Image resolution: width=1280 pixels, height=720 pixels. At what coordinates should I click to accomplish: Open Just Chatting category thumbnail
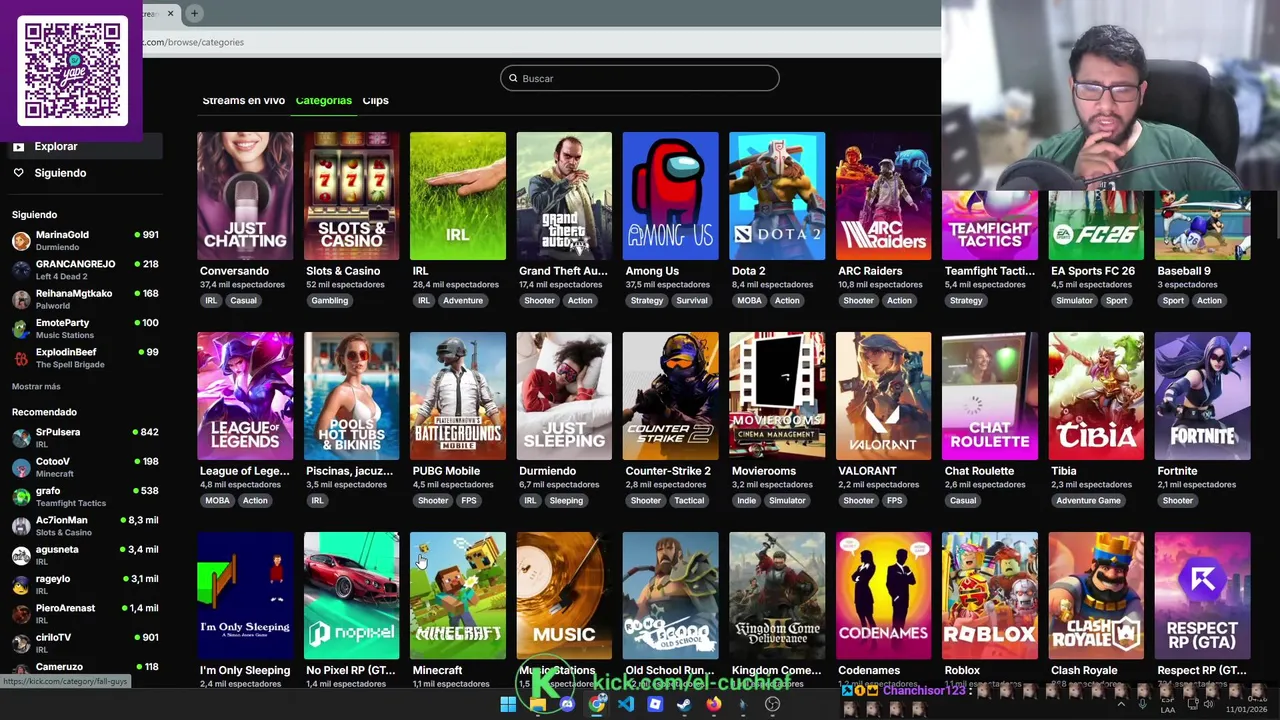245,196
